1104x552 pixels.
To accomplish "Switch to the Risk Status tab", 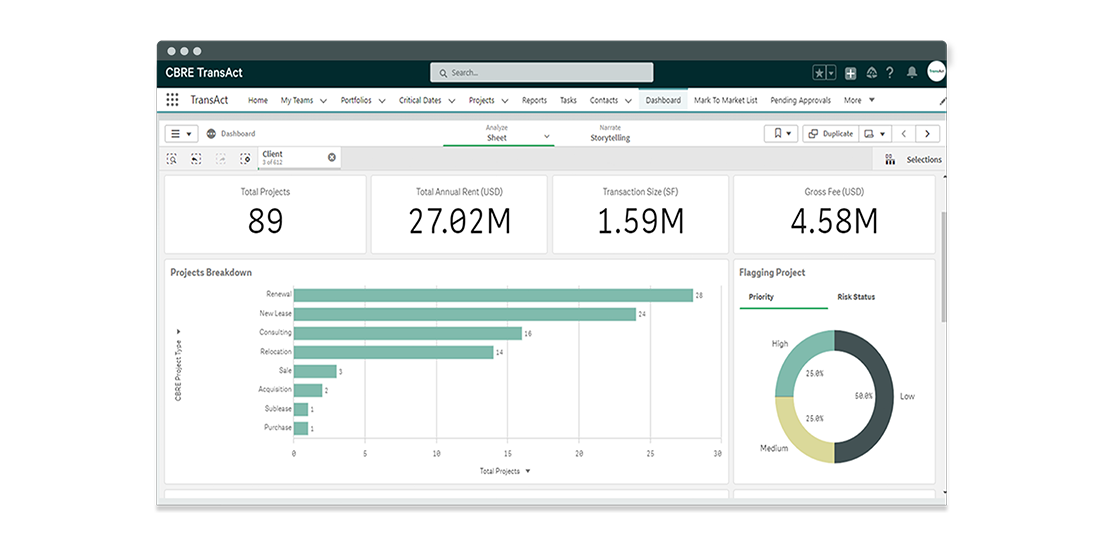I will point(856,297).
